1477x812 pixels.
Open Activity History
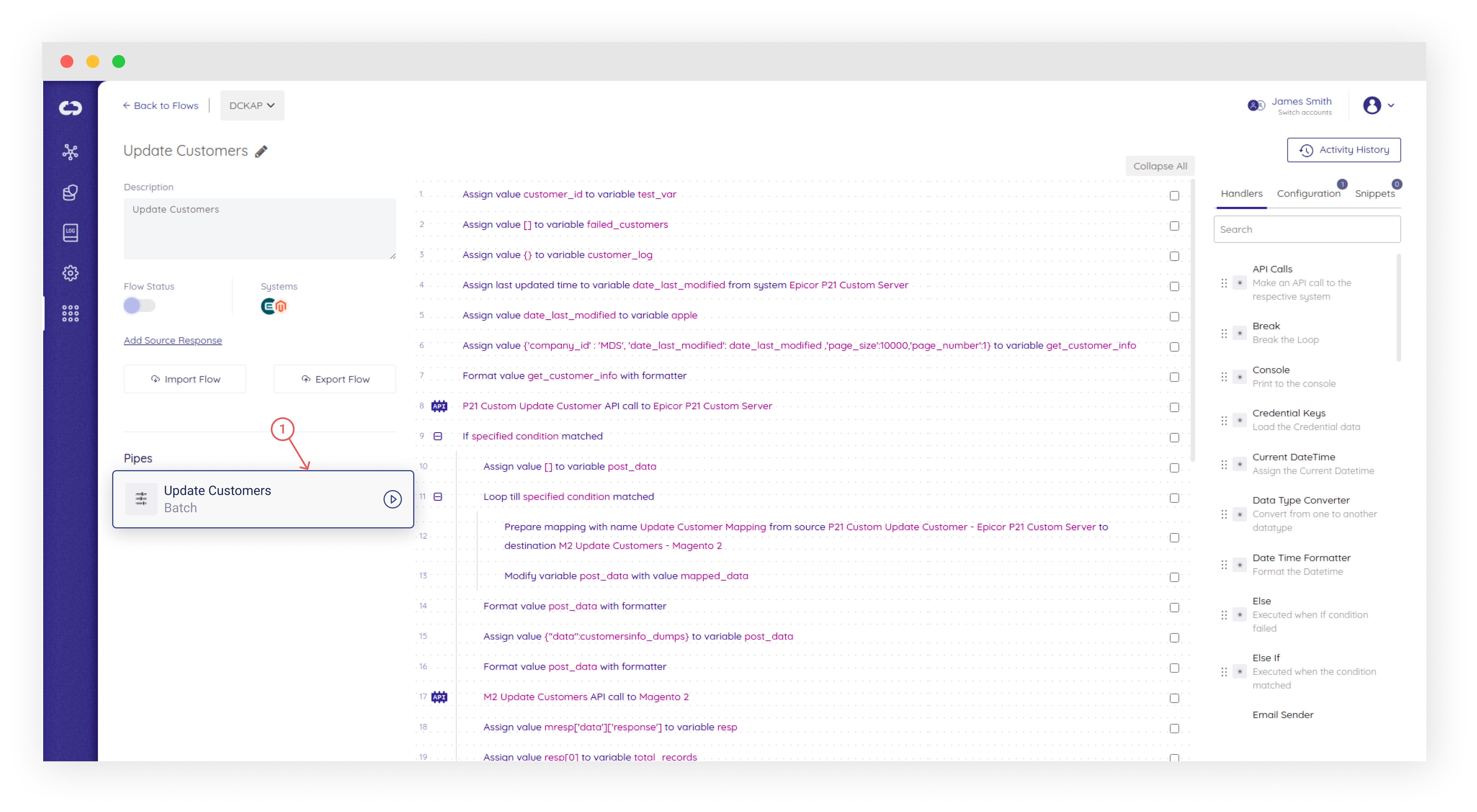pyautogui.click(x=1343, y=150)
